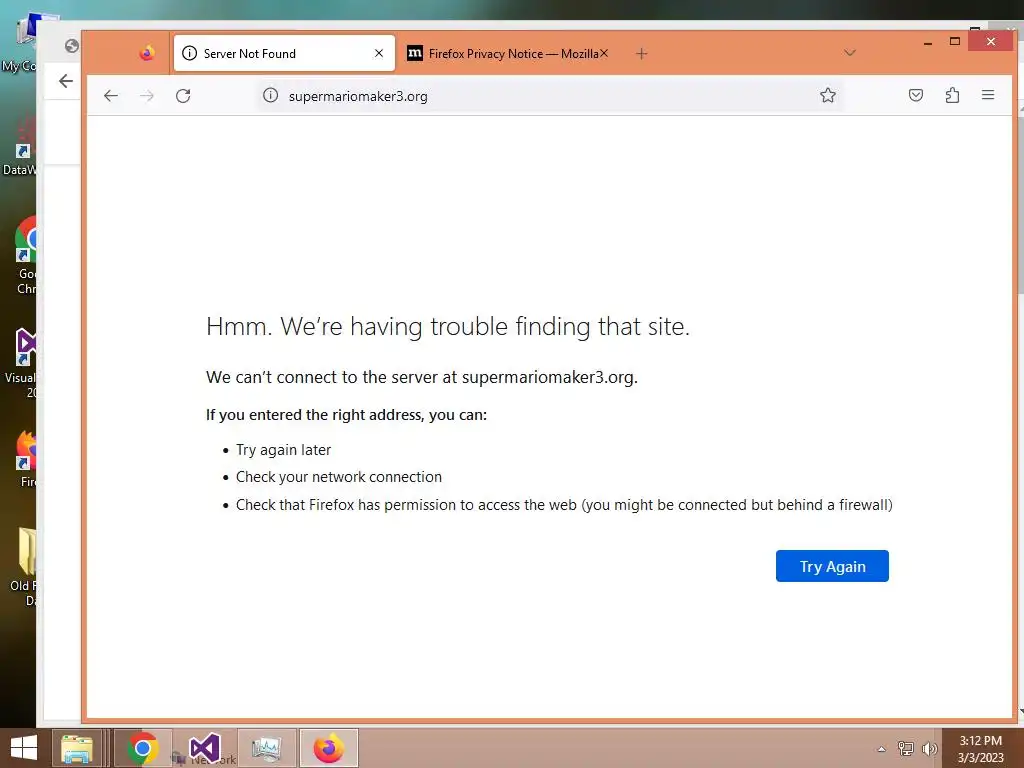The image size is (1024, 768).
Task: Open Save to Pocket icon
Action: coord(916,95)
